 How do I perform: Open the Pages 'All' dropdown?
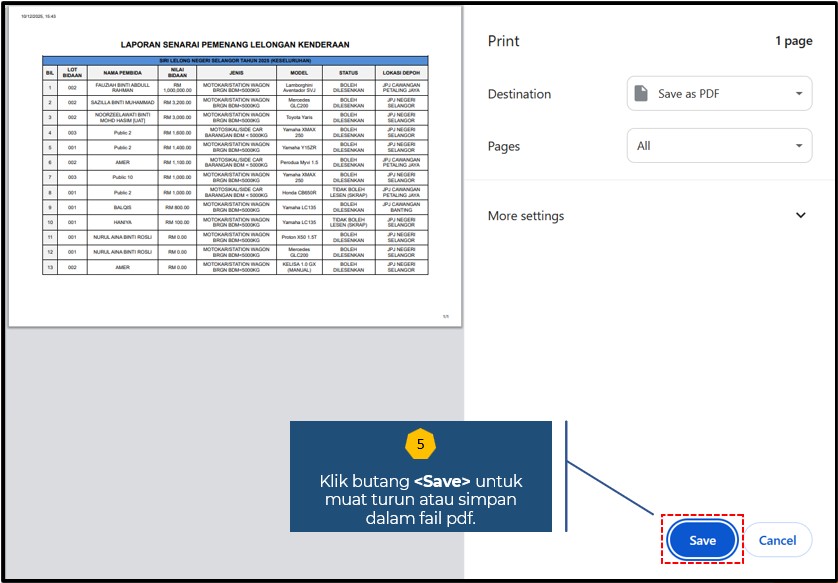click(x=718, y=146)
